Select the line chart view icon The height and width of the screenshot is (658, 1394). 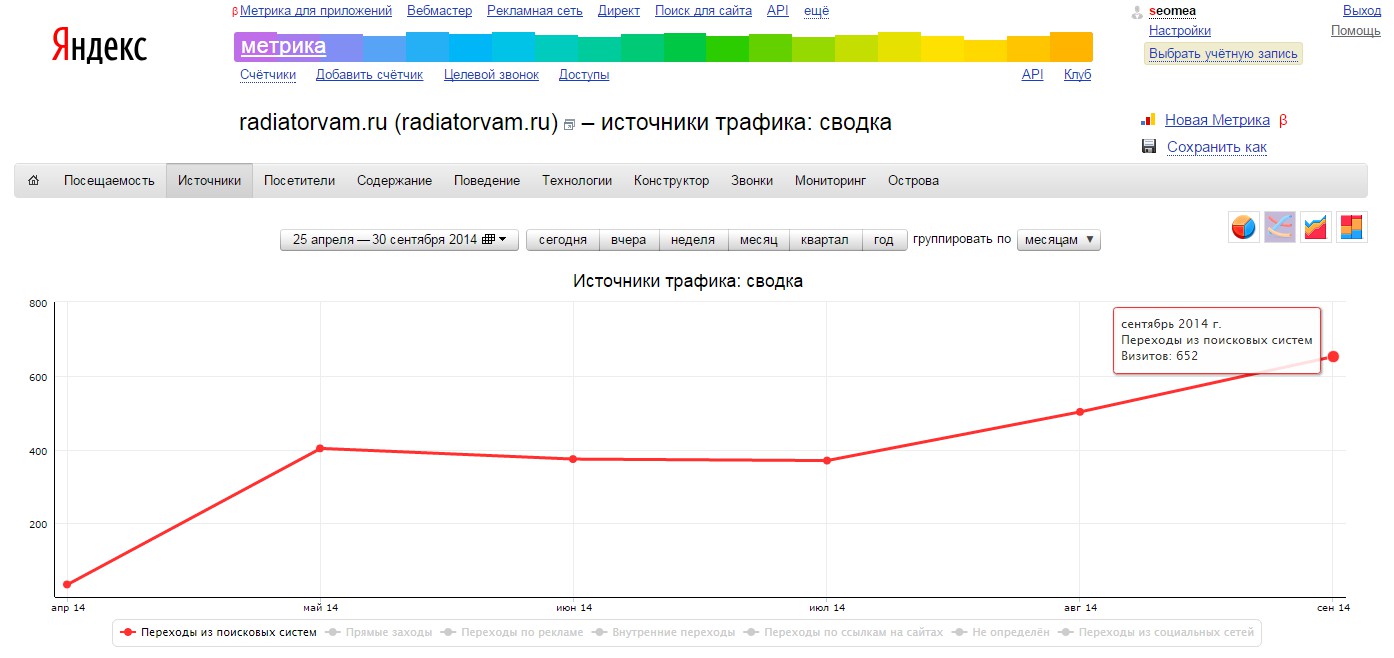(1280, 227)
